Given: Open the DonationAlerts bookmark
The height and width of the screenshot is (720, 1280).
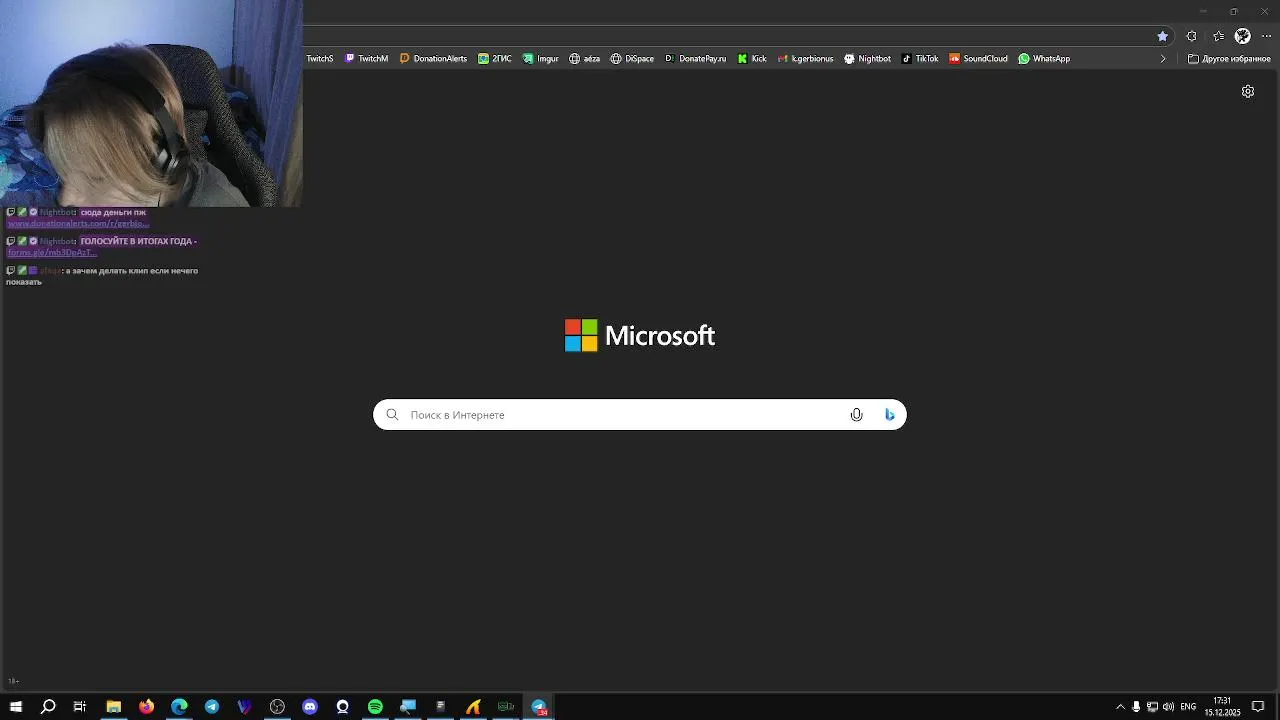Looking at the screenshot, I should [433, 59].
